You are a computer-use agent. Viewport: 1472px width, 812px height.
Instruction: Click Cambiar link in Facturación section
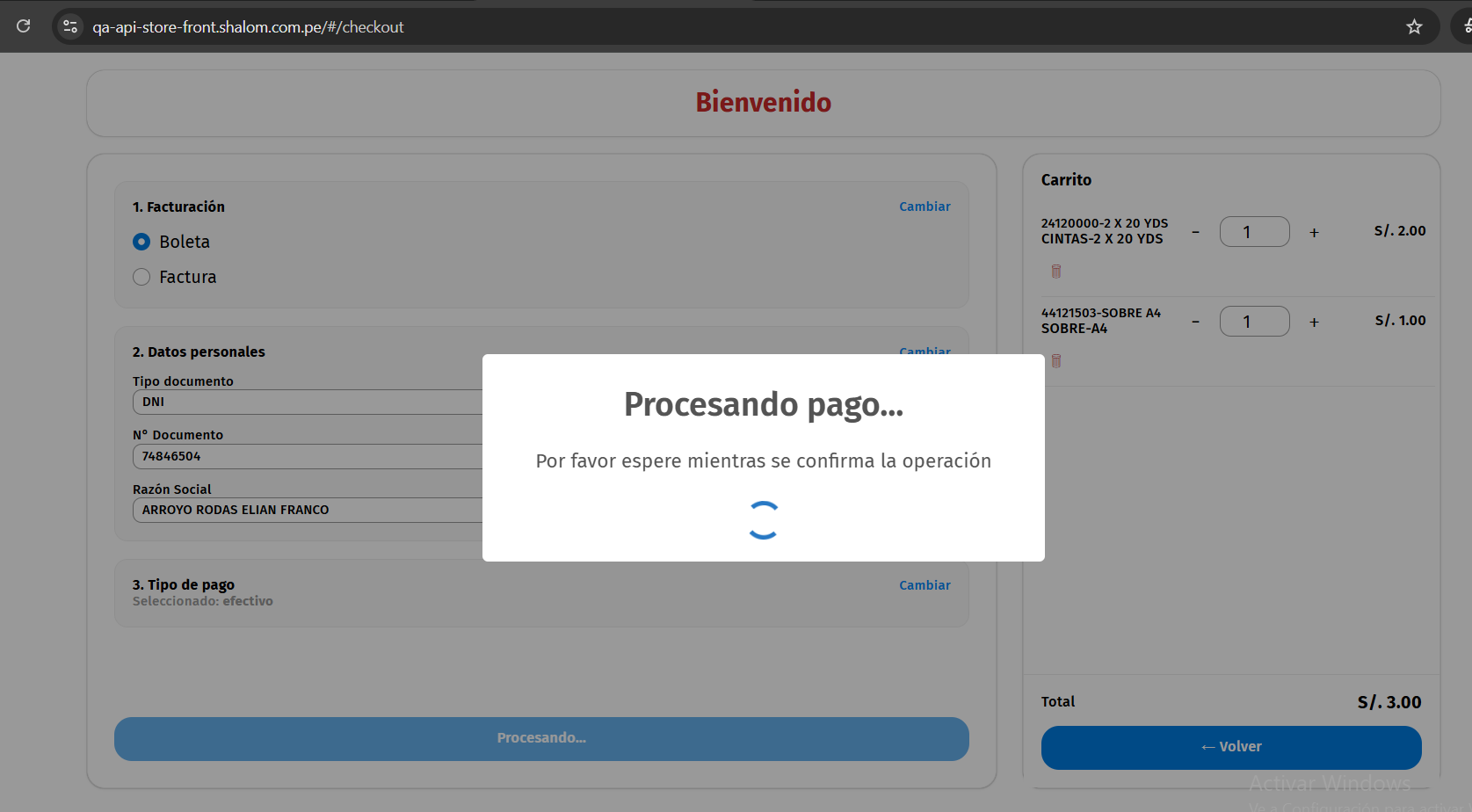[925, 207]
